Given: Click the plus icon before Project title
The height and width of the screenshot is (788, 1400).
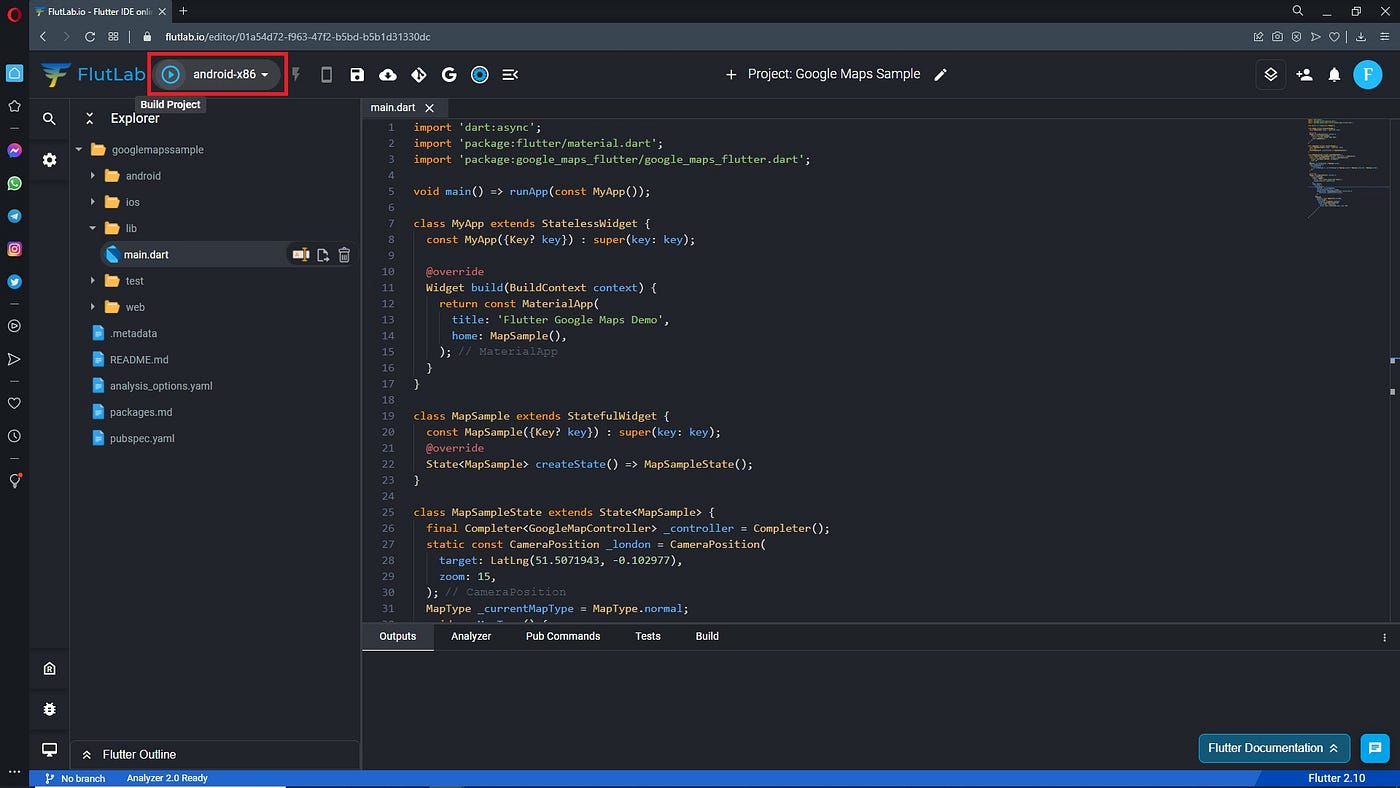Looking at the screenshot, I should point(731,74).
